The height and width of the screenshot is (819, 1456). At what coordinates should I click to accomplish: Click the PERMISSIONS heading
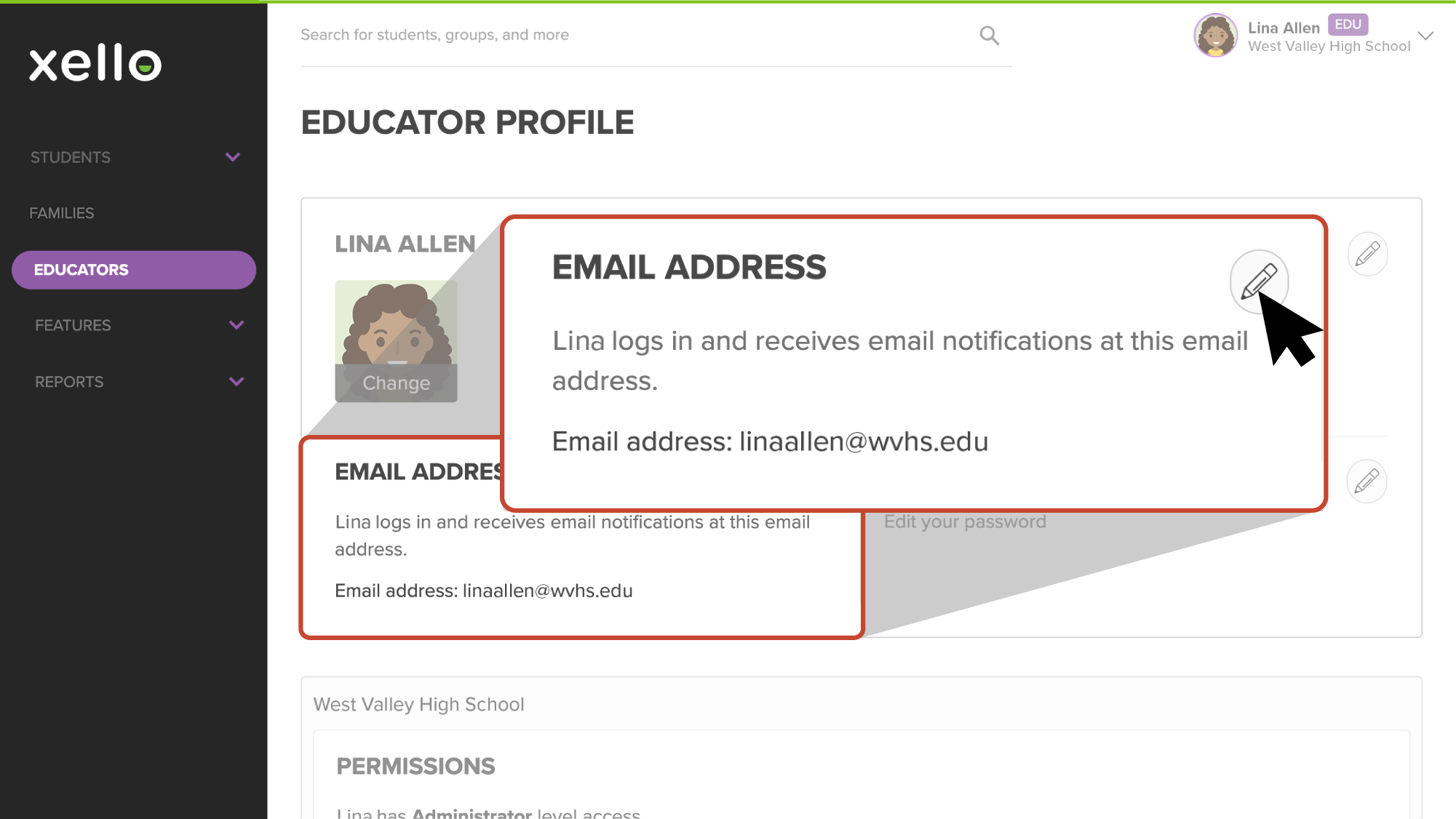point(415,766)
